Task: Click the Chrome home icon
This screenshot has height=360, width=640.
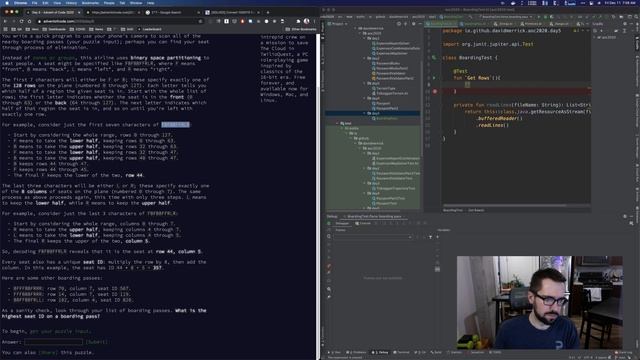Action: coord(29,21)
